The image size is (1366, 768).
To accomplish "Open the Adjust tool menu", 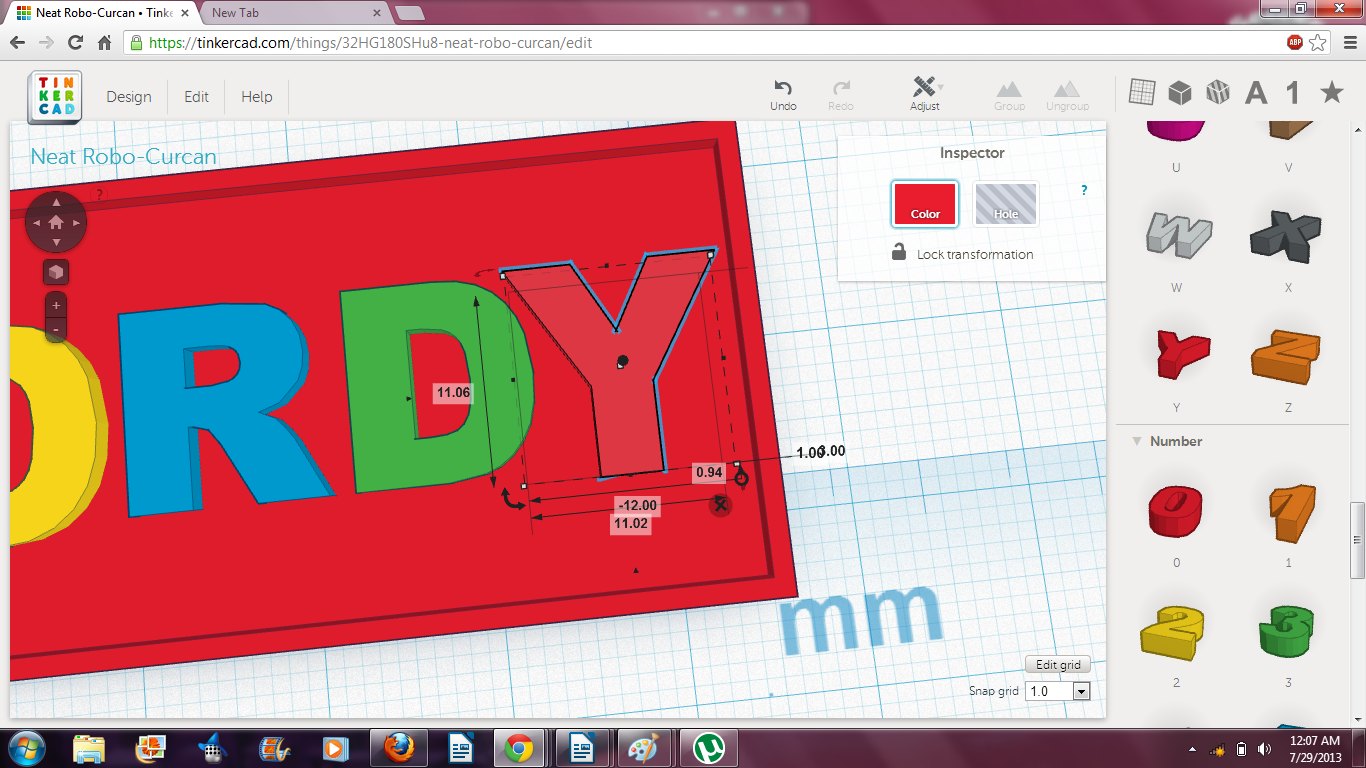I will pos(924,90).
